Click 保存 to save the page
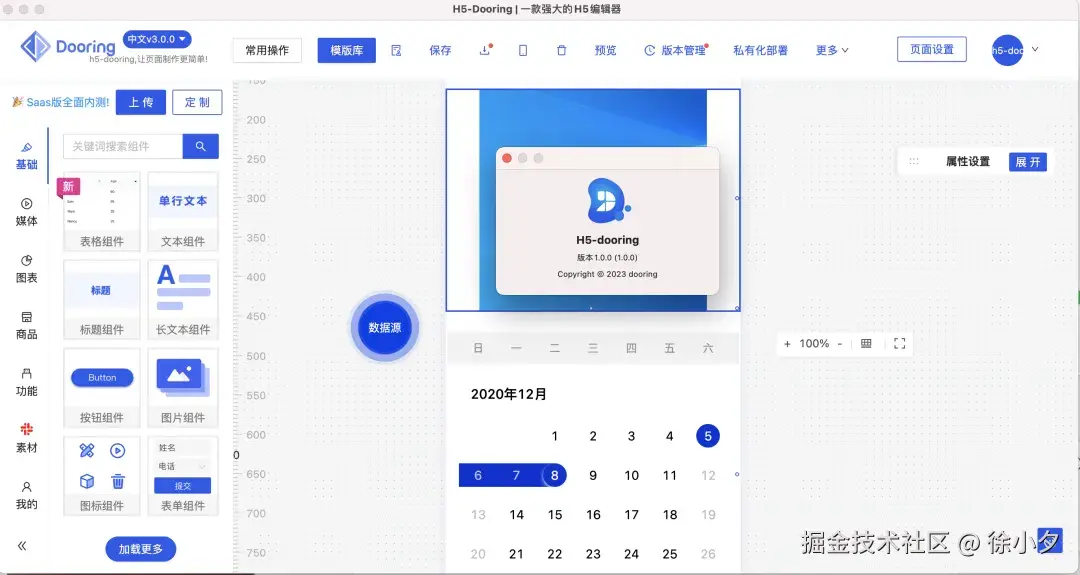Image resolution: width=1080 pixels, height=575 pixels. (440, 50)
